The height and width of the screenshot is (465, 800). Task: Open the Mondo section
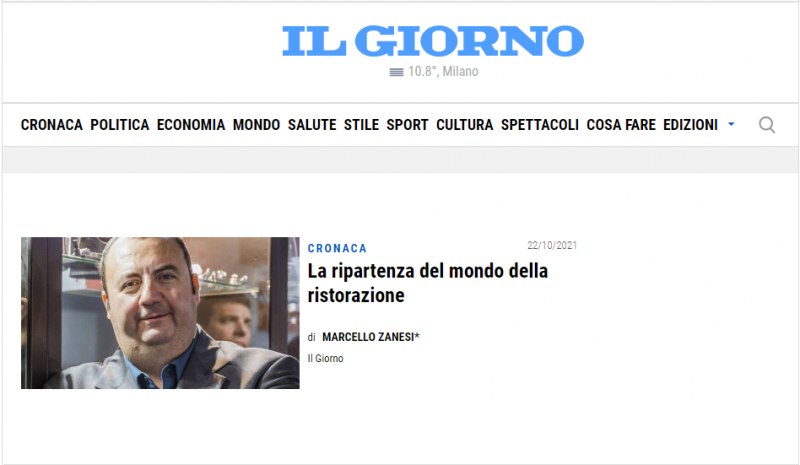[x=257, y=125]
